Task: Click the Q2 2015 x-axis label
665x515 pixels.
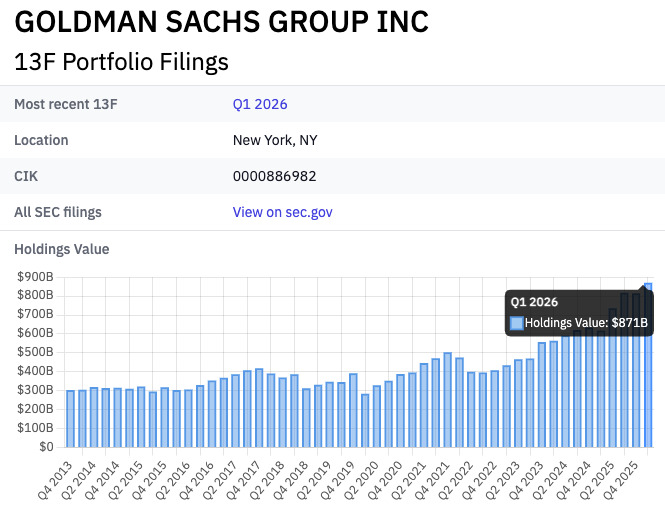Action: 126,480
